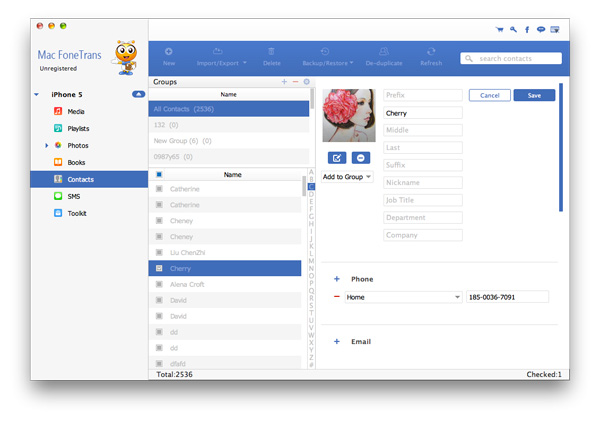The height and width of the screenshot is (422, 600).
Task: Open Playlists in the sidebar
Action: tap(78, 128)
